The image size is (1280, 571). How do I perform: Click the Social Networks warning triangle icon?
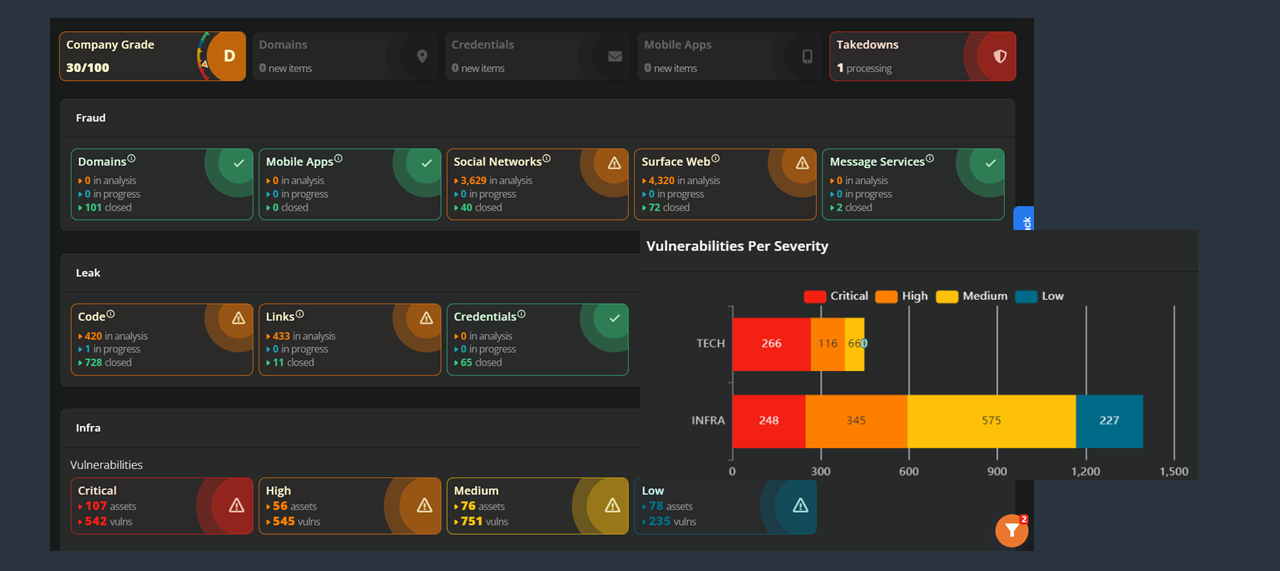614,163
